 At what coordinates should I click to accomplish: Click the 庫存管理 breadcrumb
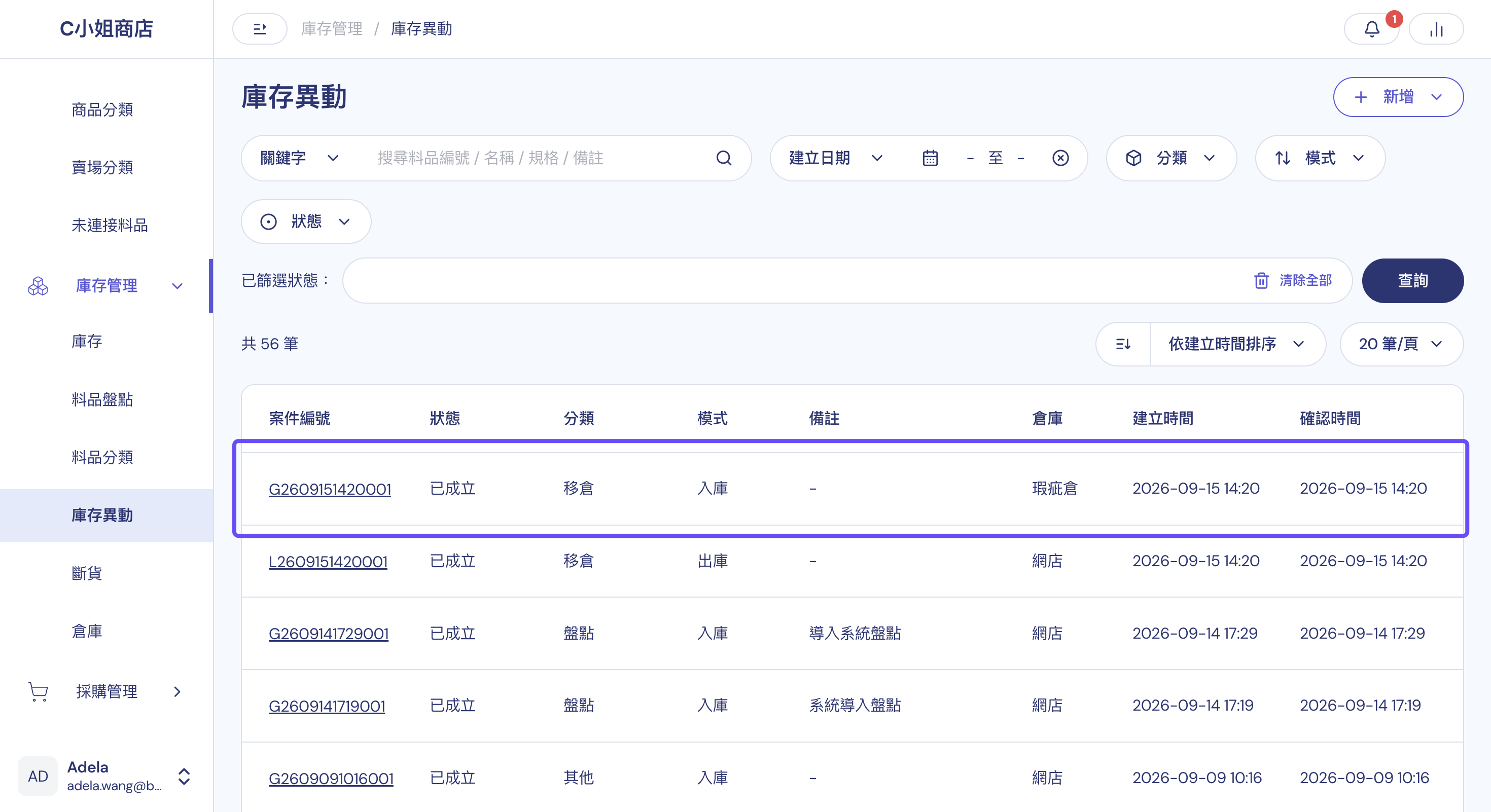click(332, 29)
